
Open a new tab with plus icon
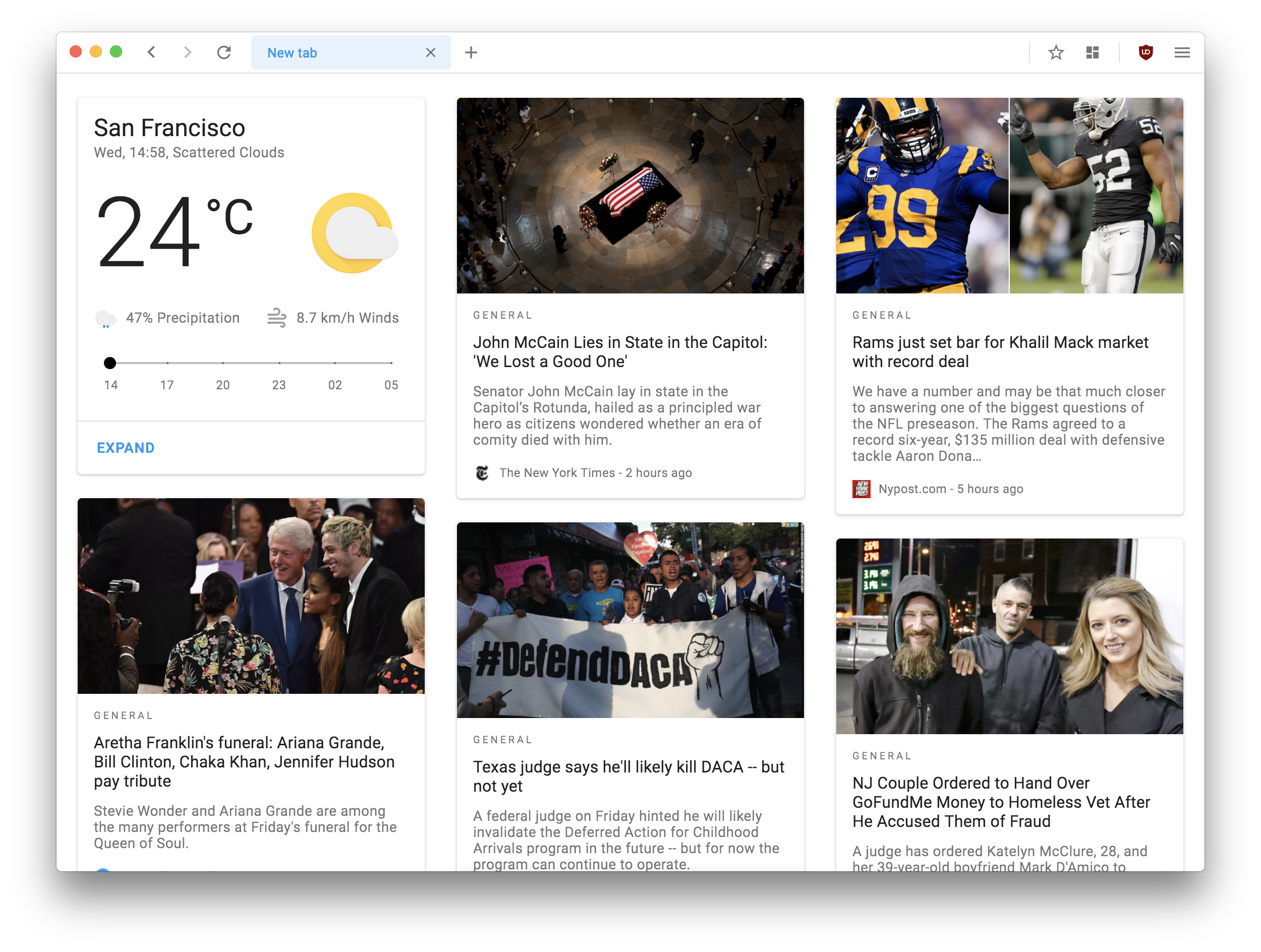pyautogui.click(x=471, y=52)
